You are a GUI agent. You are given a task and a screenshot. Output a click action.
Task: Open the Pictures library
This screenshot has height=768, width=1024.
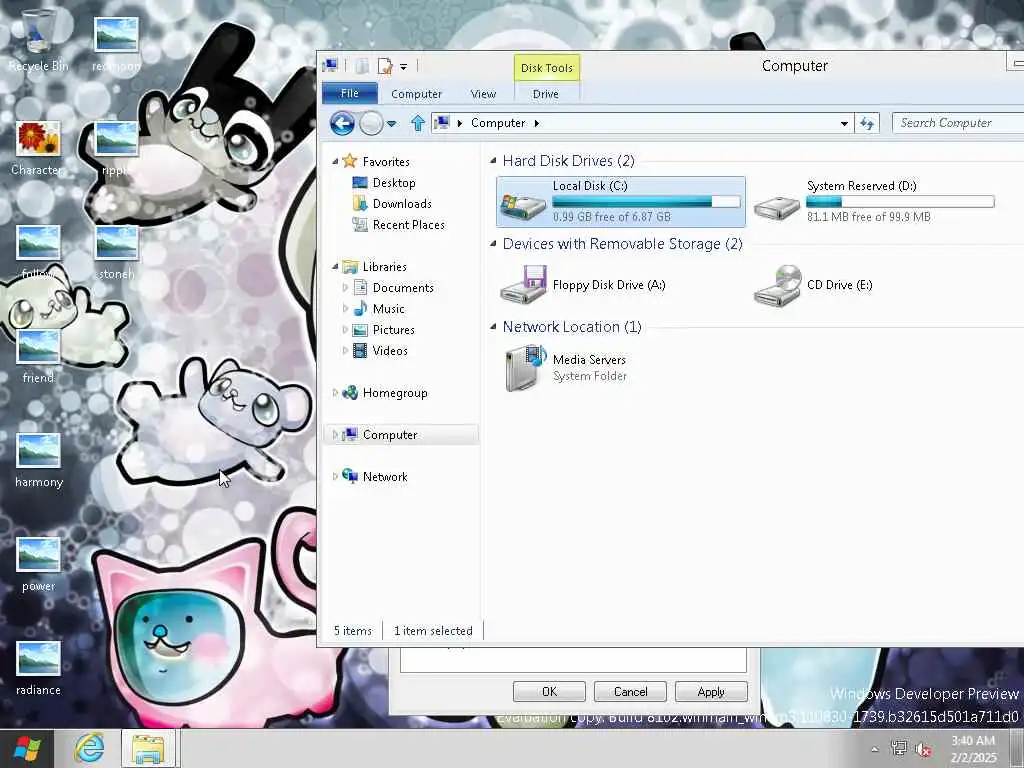(383, 330)
